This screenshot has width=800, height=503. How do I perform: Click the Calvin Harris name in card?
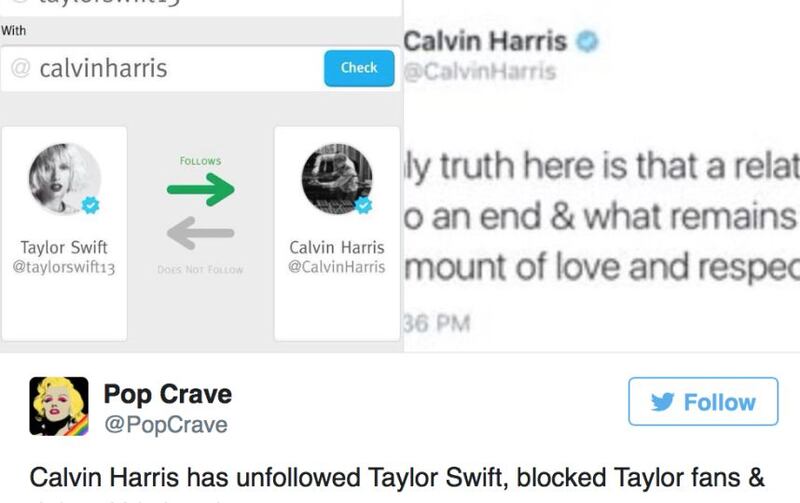click(337, 247)
